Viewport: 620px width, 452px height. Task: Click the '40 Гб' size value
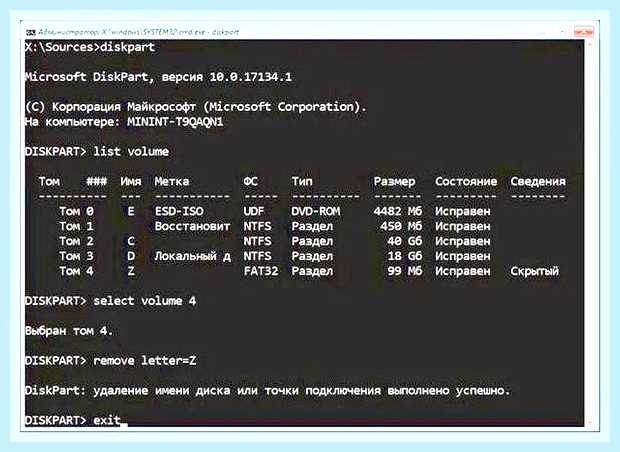pyautogui.click(x=405, y=241)
